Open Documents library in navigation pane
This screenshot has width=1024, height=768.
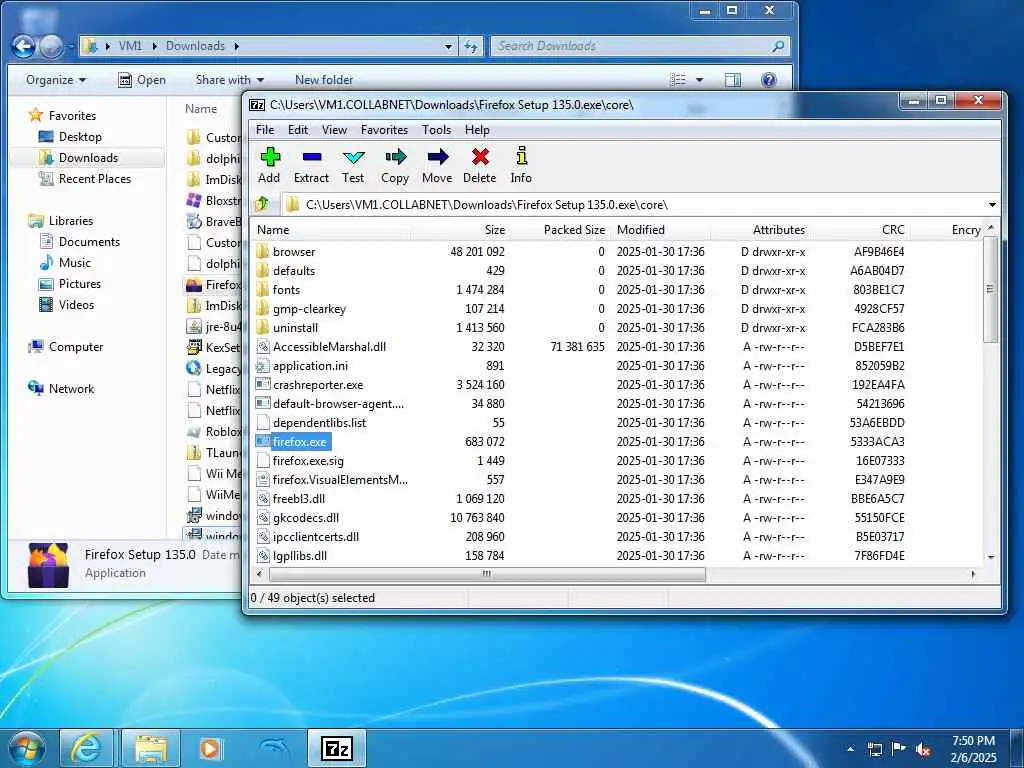(x=81, y=242)
